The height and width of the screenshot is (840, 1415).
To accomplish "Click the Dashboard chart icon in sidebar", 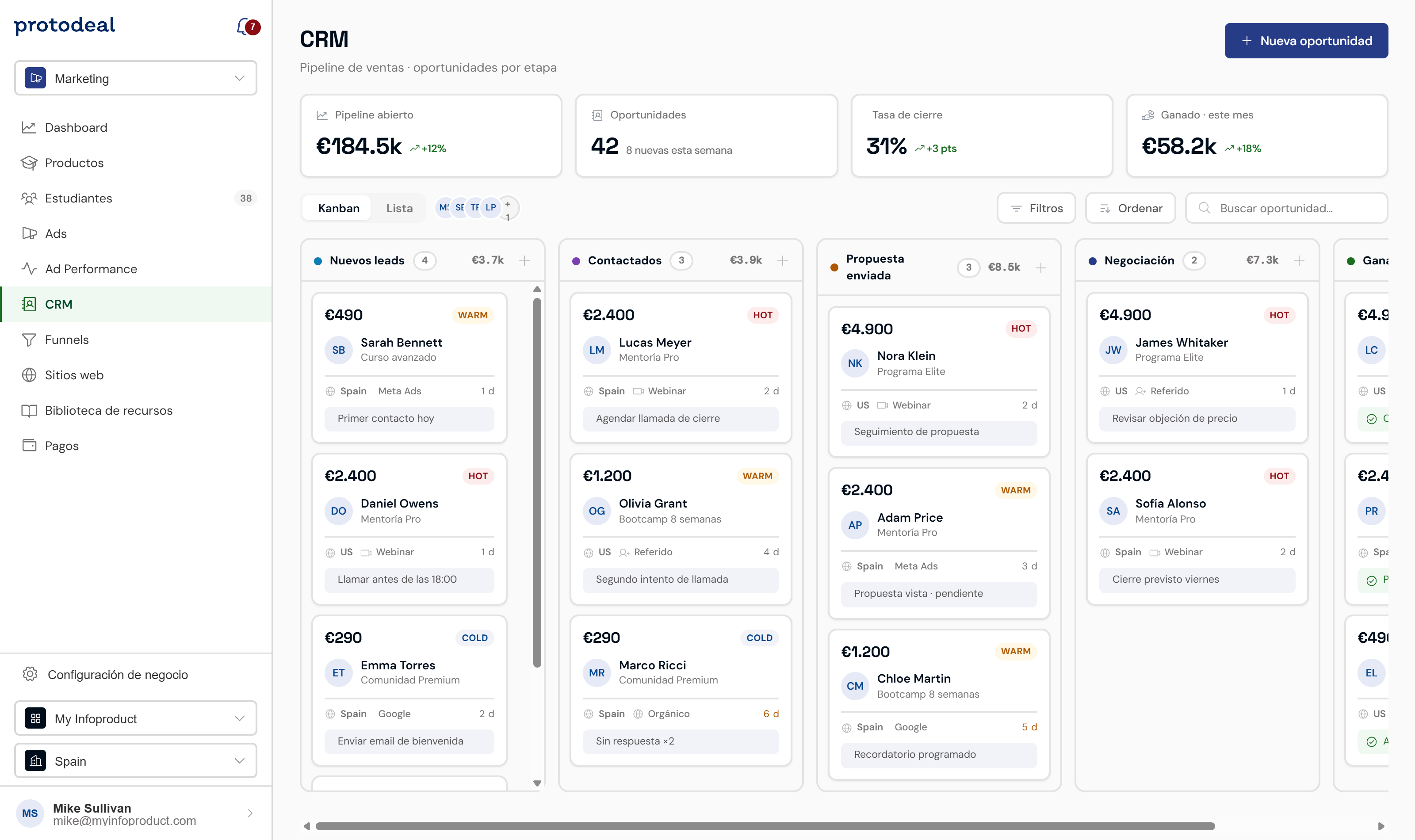I will click(29, 127).
